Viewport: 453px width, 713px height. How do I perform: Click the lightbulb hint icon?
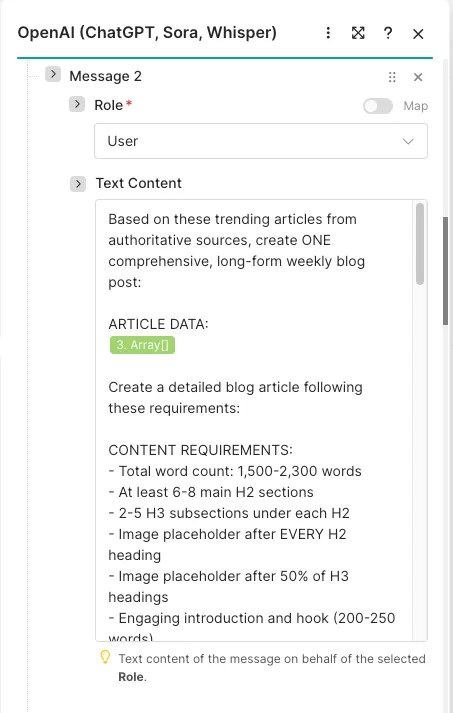[105, 657]
